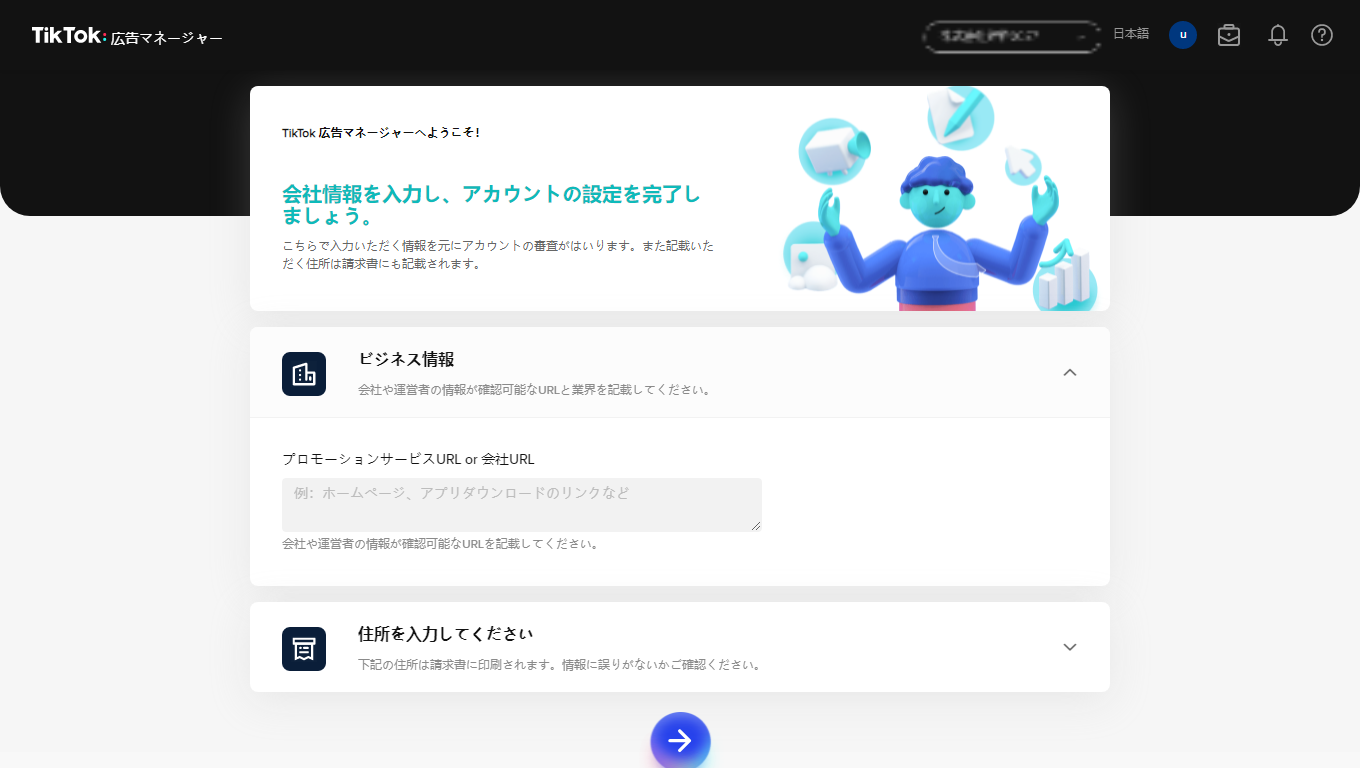Open the blurred account selector dropdown
The image size is (1360, 768).
(1011, 36)
